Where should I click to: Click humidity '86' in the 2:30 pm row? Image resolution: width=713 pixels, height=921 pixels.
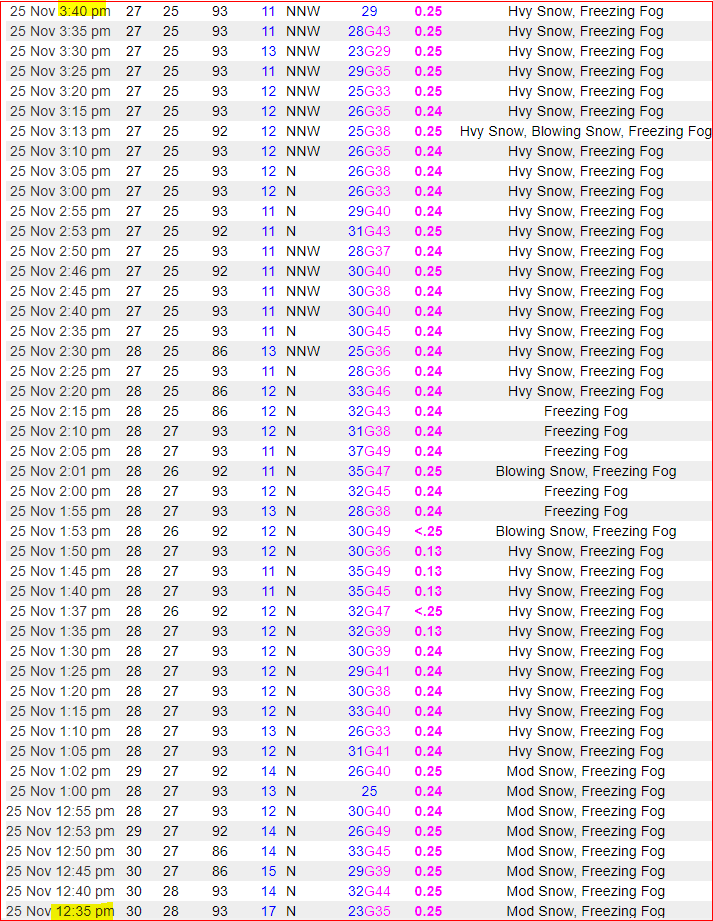pyautogui.click(x=220, y=351)
